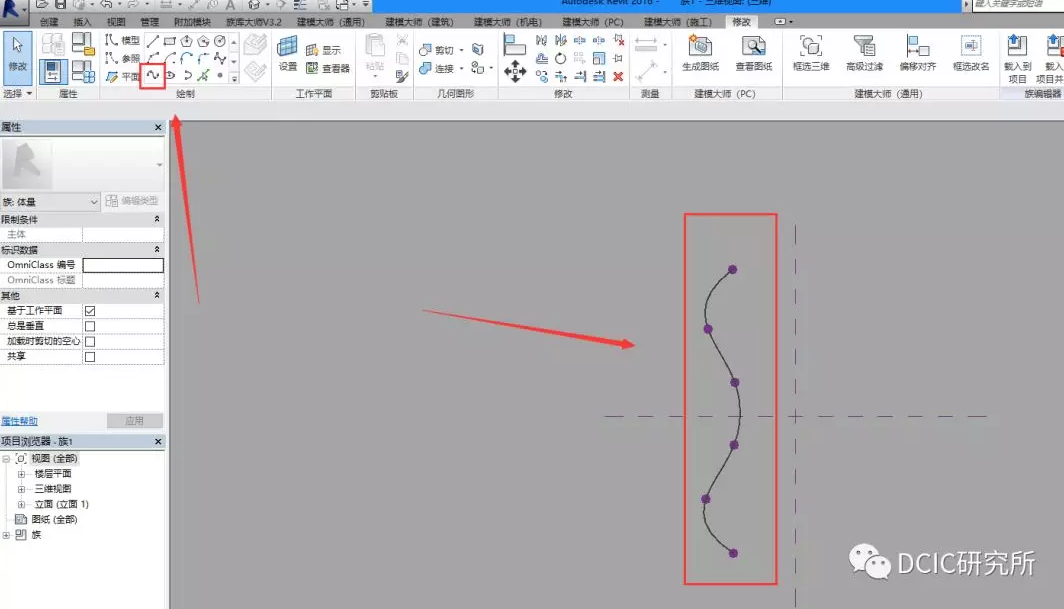Close the 属性 panel

[158, 127]
